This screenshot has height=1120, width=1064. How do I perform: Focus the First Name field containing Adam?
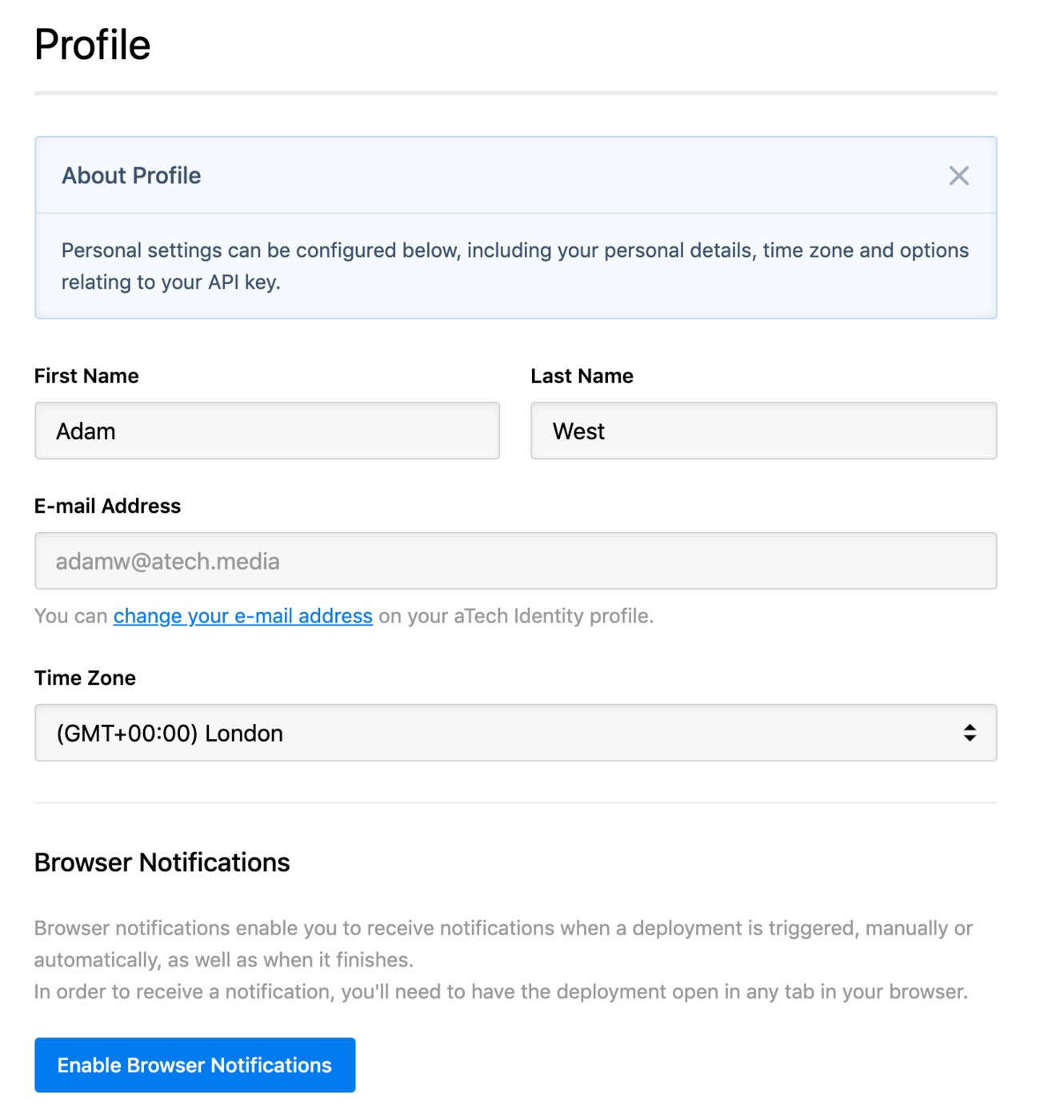coord(267,431)
